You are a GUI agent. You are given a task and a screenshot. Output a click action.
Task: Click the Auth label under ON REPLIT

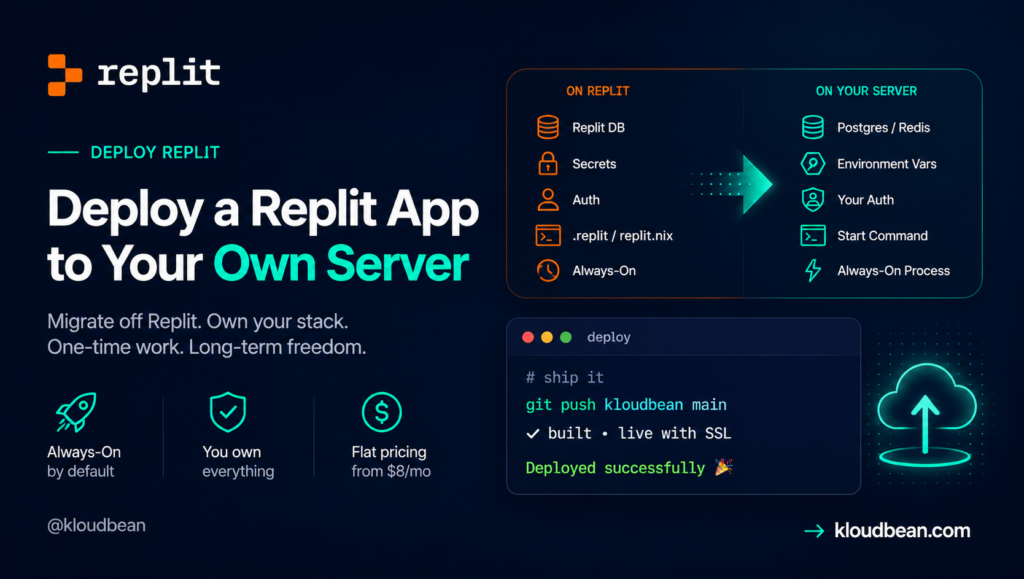pos(586,200)
